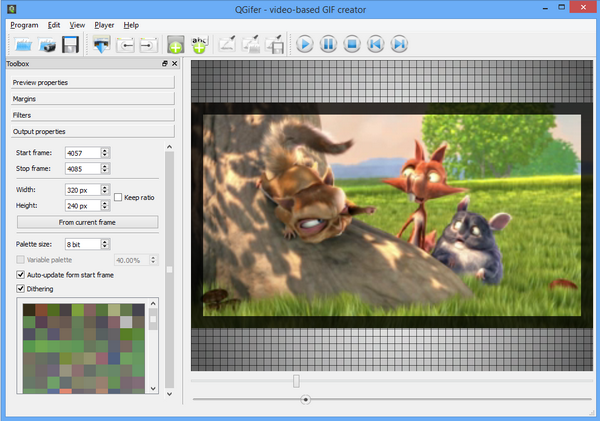Uncheck Auto-update form start frame
The width and height of the screenshot is (600, 421).
[22, 274]
